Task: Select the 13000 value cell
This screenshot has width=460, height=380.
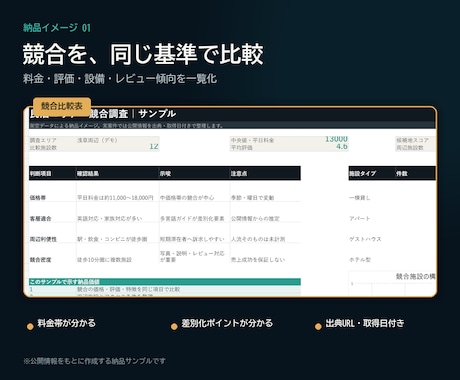Action: (336, 139)
